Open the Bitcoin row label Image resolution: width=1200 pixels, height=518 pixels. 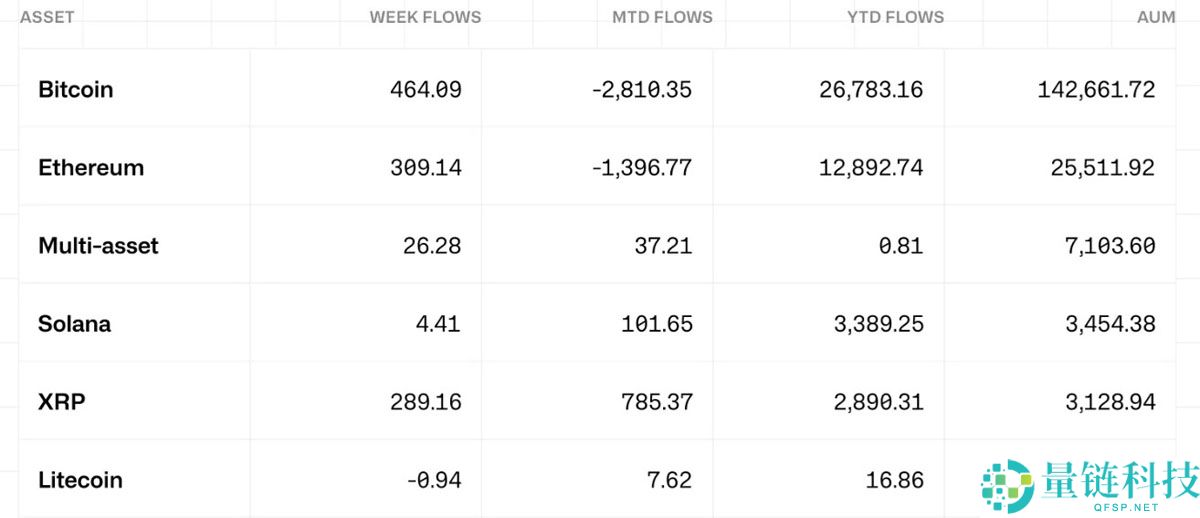click(76, 90)
